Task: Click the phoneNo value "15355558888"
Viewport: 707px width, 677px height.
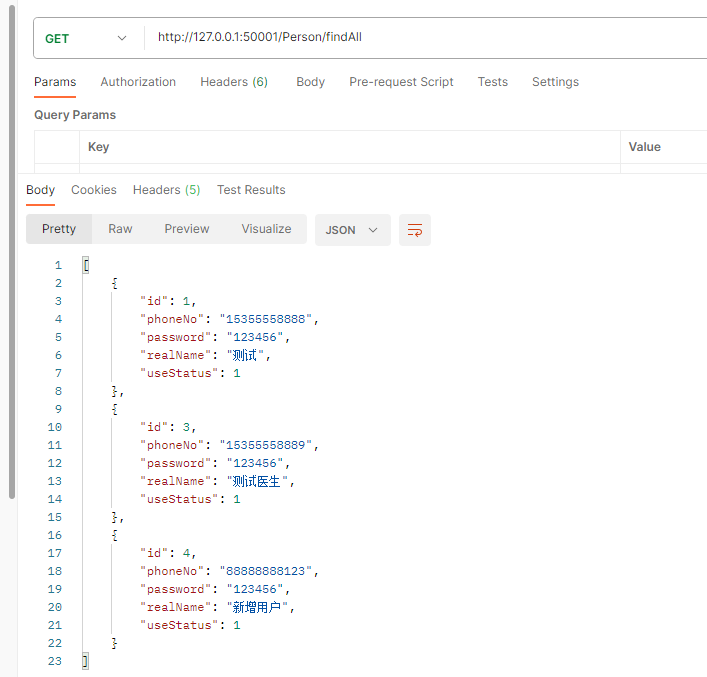Action: click(x=266, y=319)
